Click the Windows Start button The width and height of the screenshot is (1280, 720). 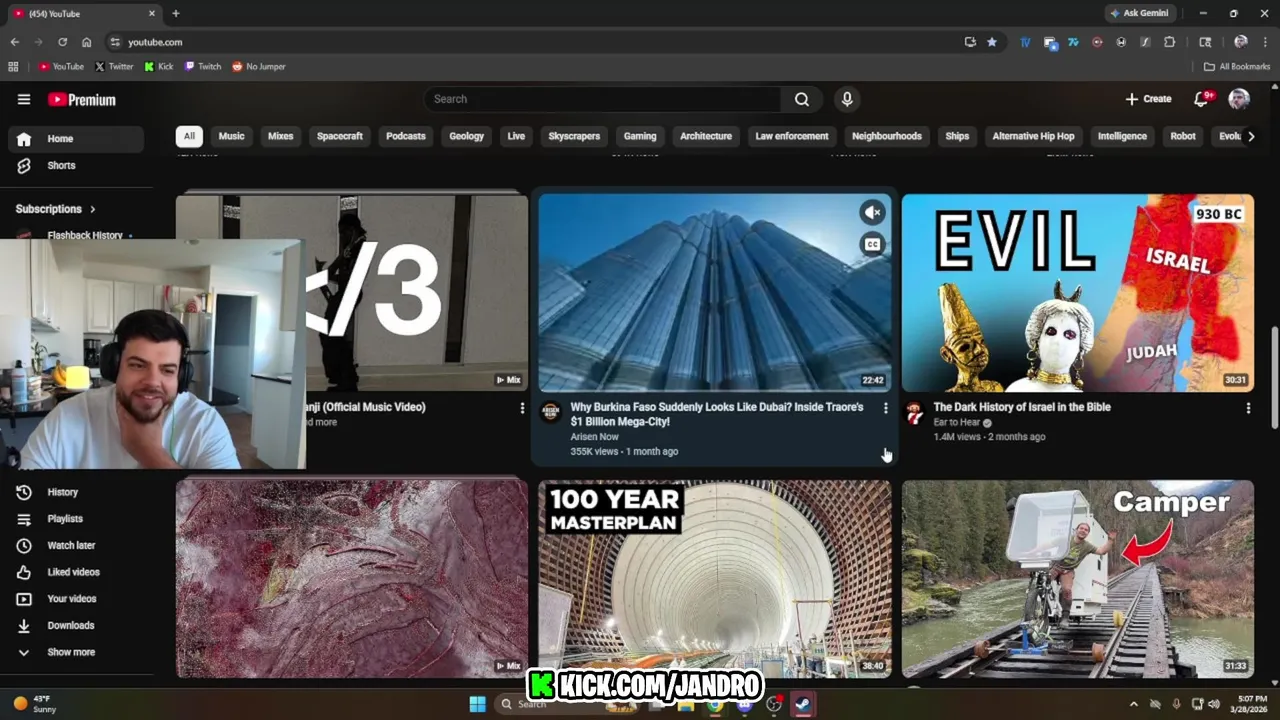pyautogui.click(x=477, y=704)
